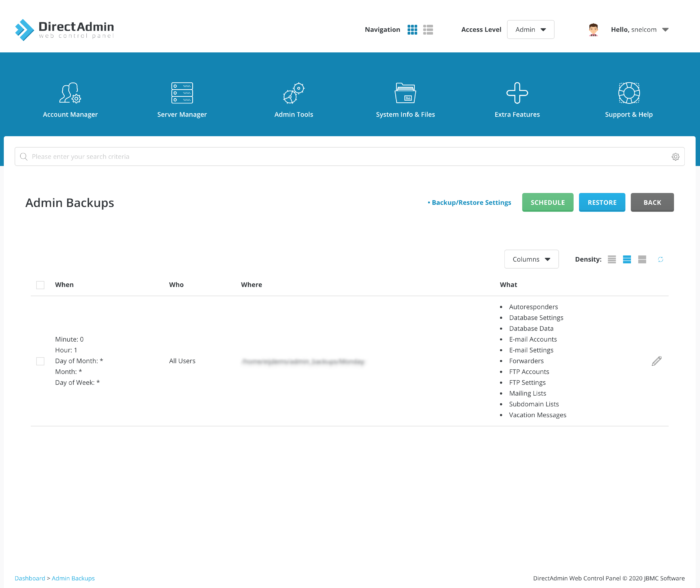Expand the user account menu arrow
Viewport: 700px width, 588px height.
point(666,30)
